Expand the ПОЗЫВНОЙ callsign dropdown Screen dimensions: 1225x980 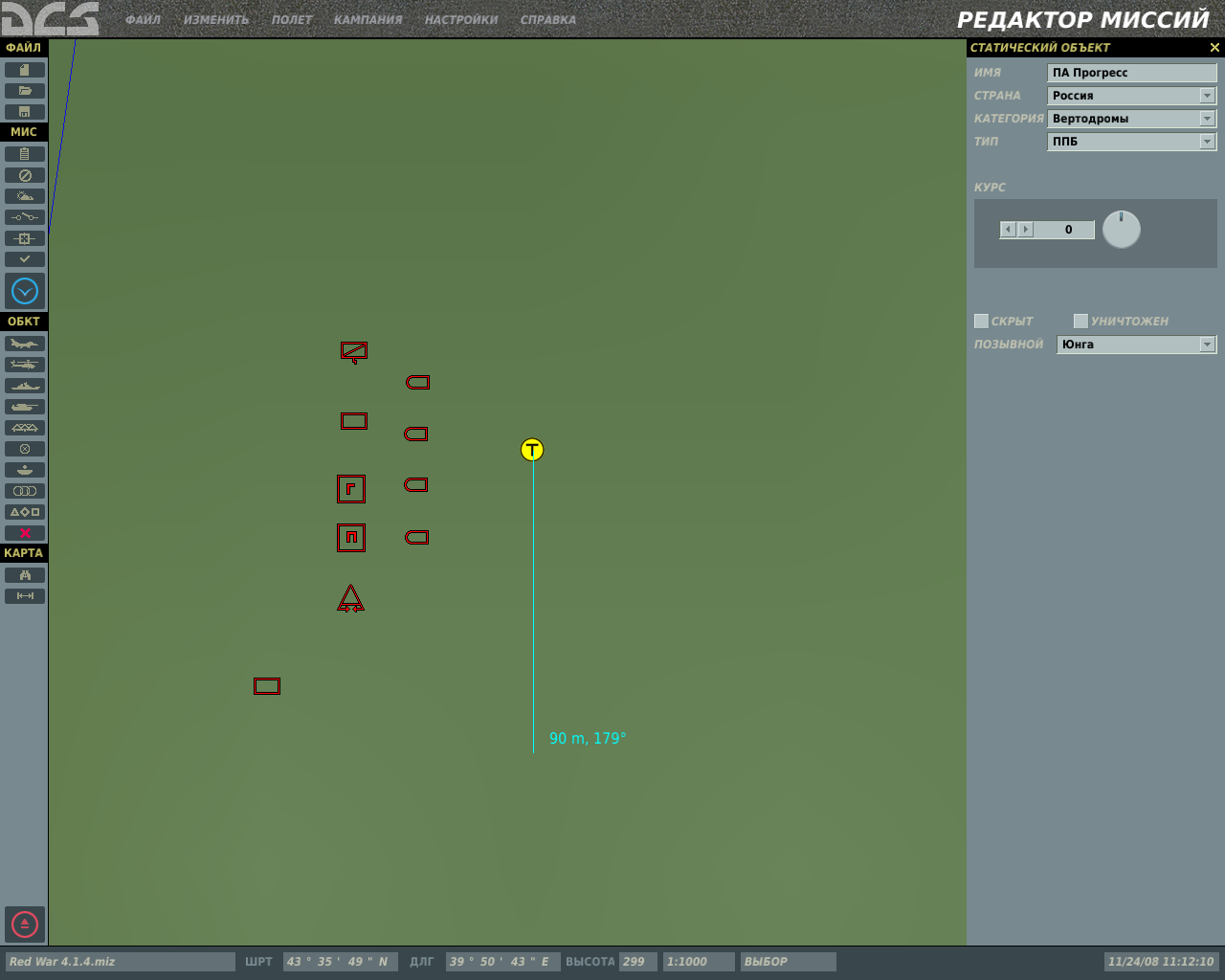pyautogui.click(x=1207, y=345)
